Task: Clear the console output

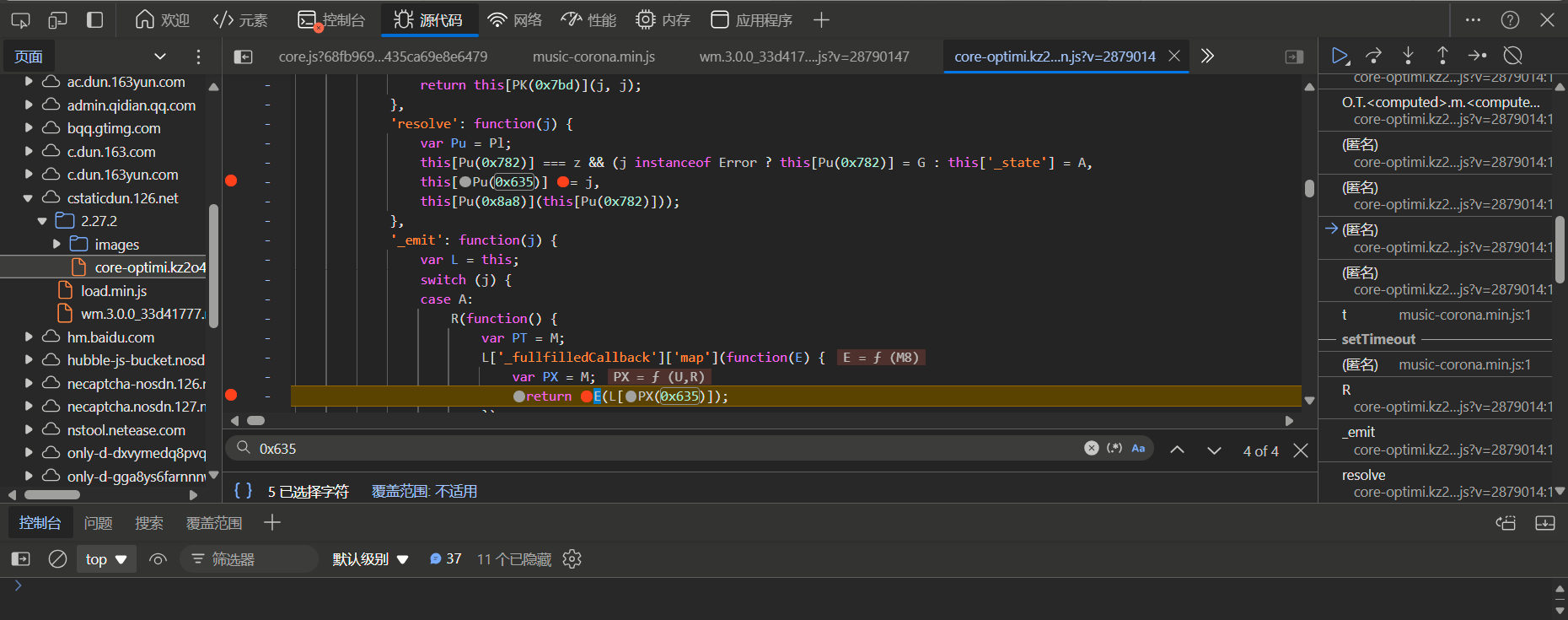Action: click(57, 559)
